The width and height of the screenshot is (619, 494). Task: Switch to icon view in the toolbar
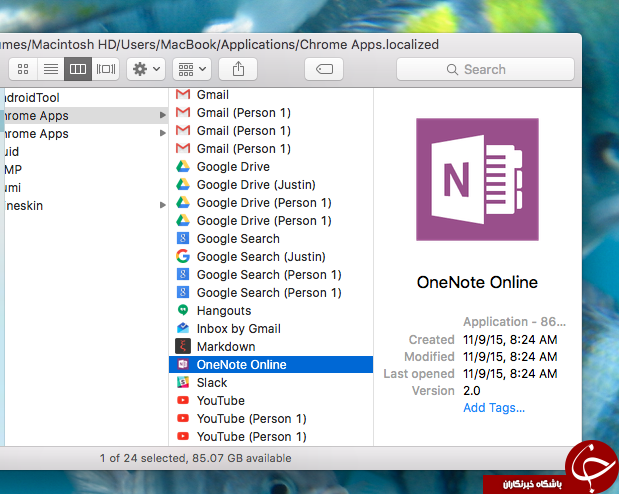(23, 69)
